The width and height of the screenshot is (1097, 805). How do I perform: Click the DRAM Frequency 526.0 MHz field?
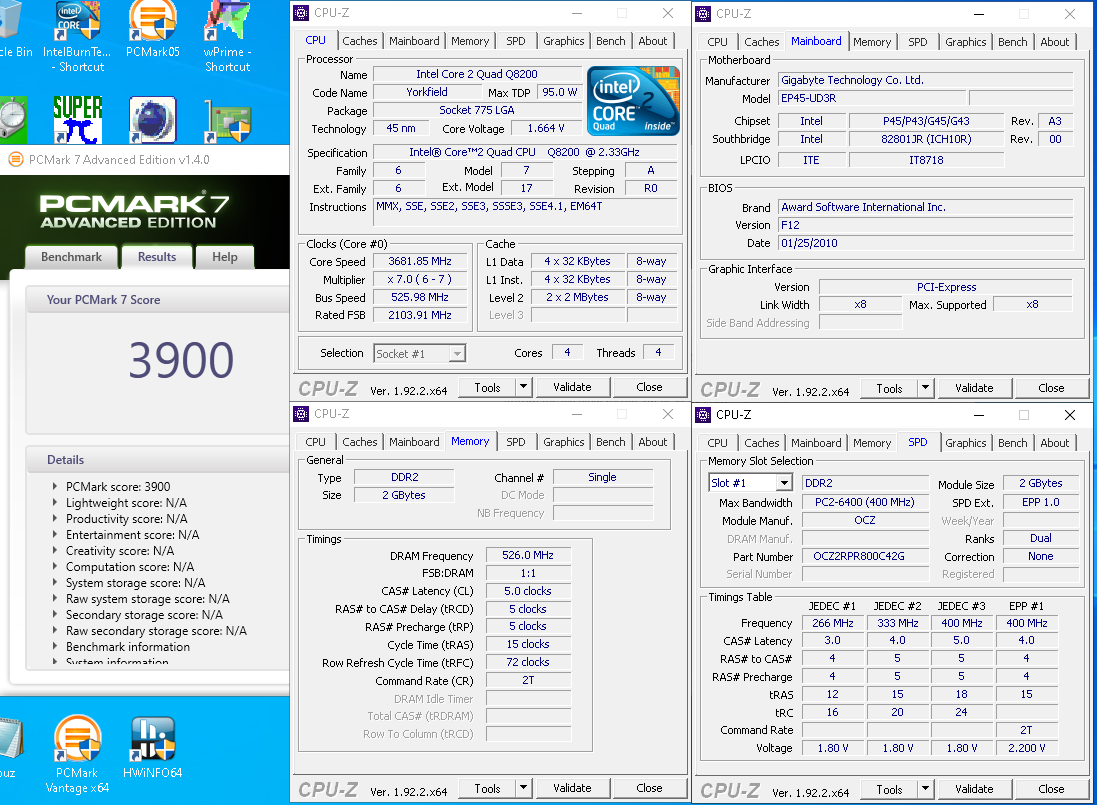pyautogui.click(x=528, y=555)
